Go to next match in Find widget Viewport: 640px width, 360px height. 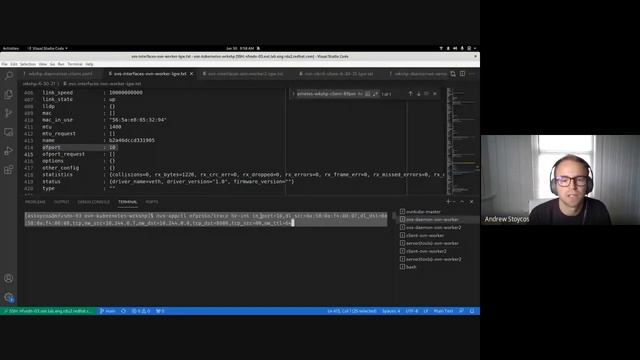(x=418, y=94)
